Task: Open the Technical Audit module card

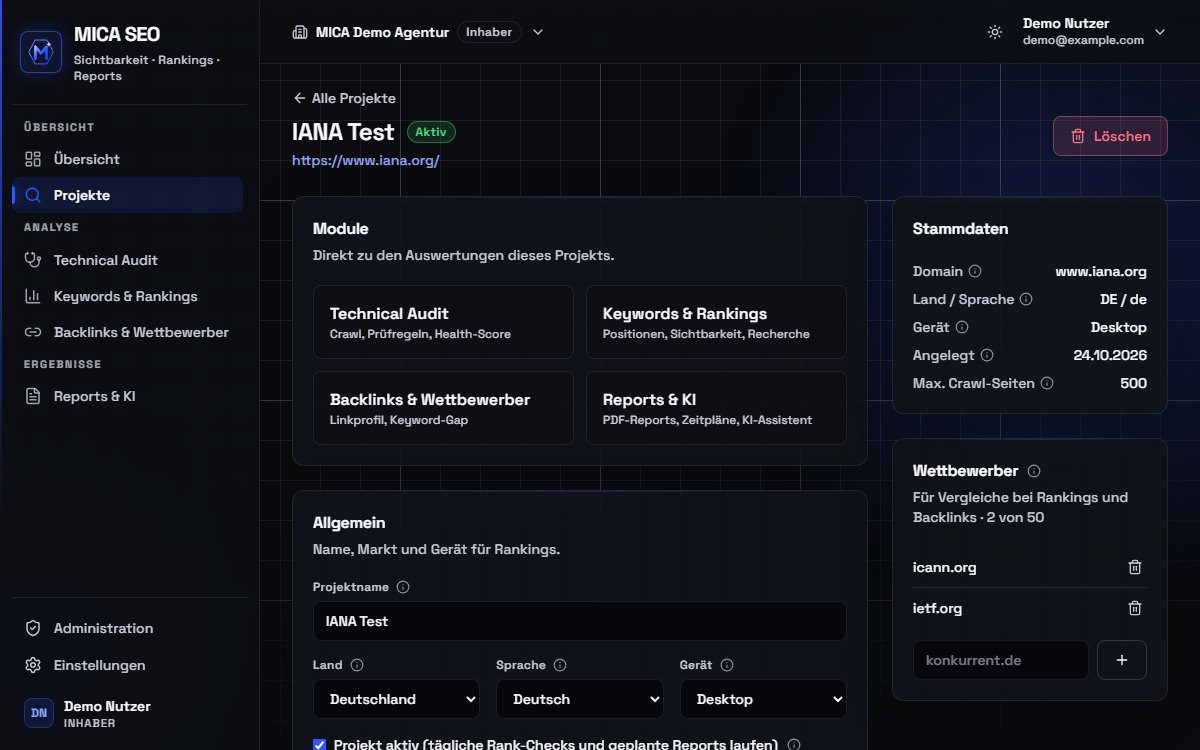Action: [x=443, y=322]
